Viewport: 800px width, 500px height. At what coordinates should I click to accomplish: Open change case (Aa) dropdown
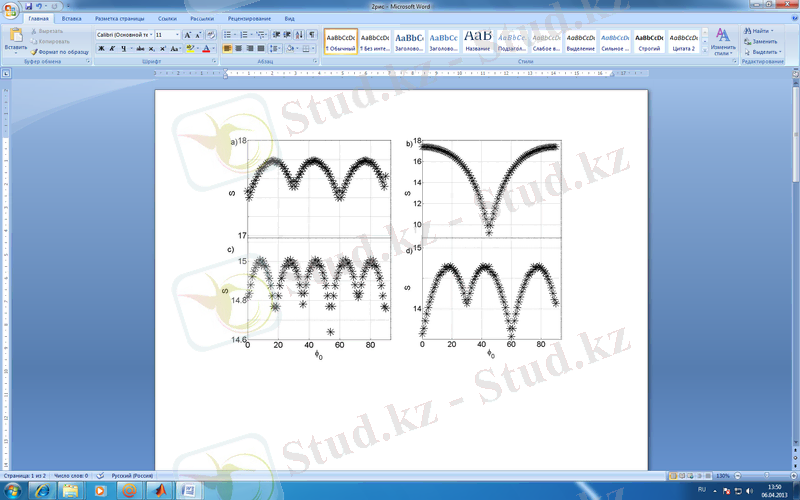pos(176,48)
